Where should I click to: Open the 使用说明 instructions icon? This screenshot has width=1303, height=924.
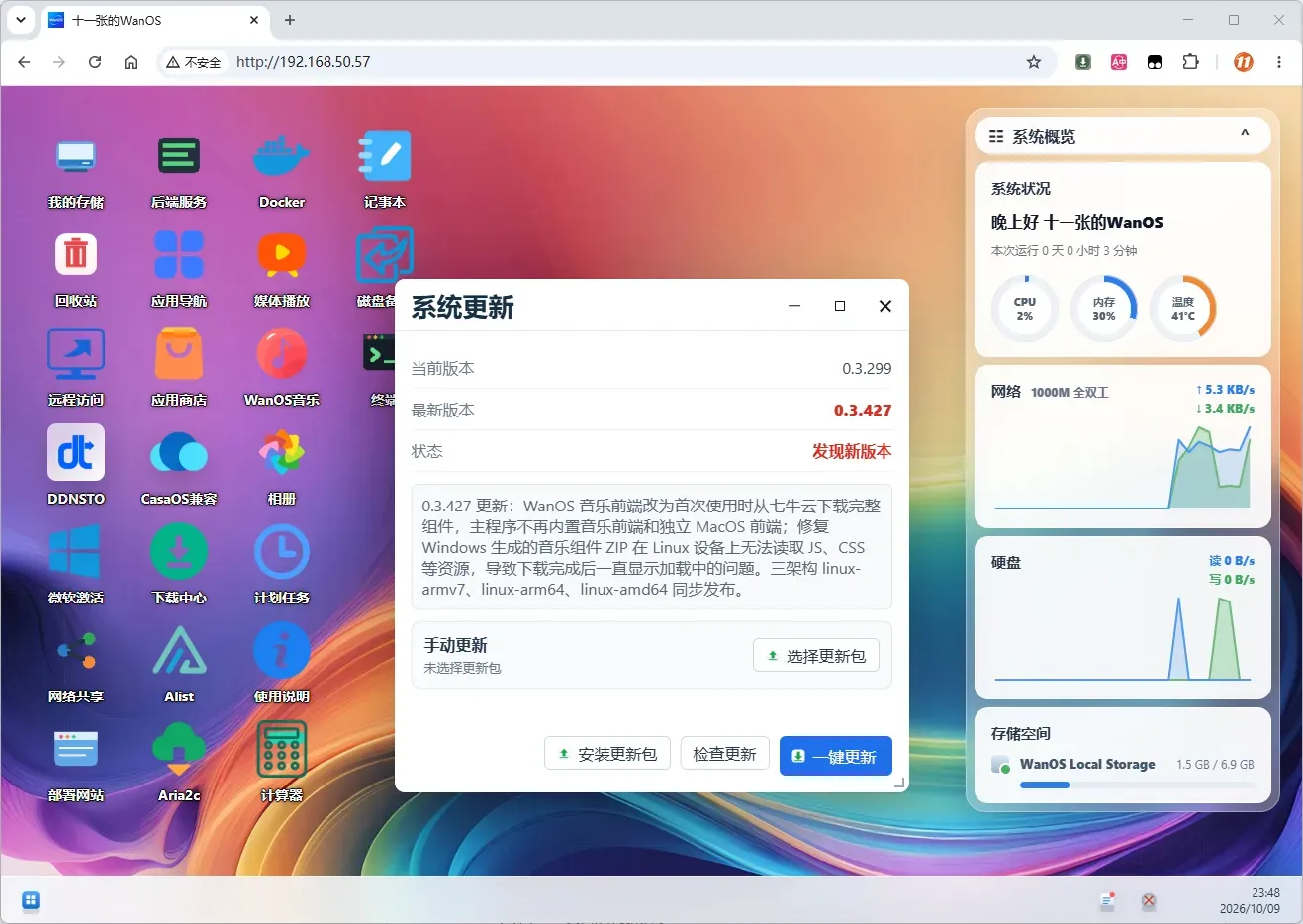point(282,651)
